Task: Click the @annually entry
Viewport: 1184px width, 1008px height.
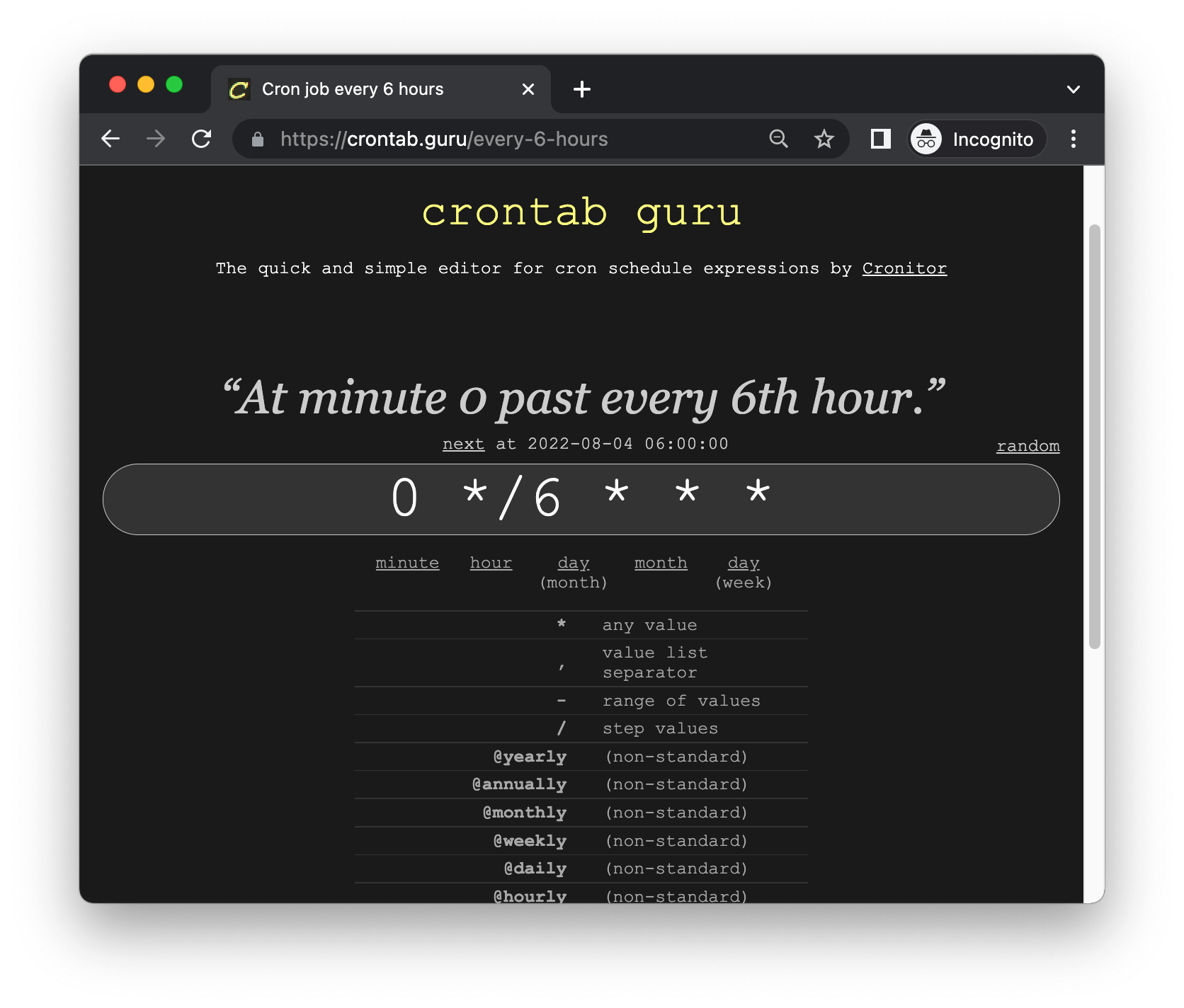Action: (x=519, y=784)
